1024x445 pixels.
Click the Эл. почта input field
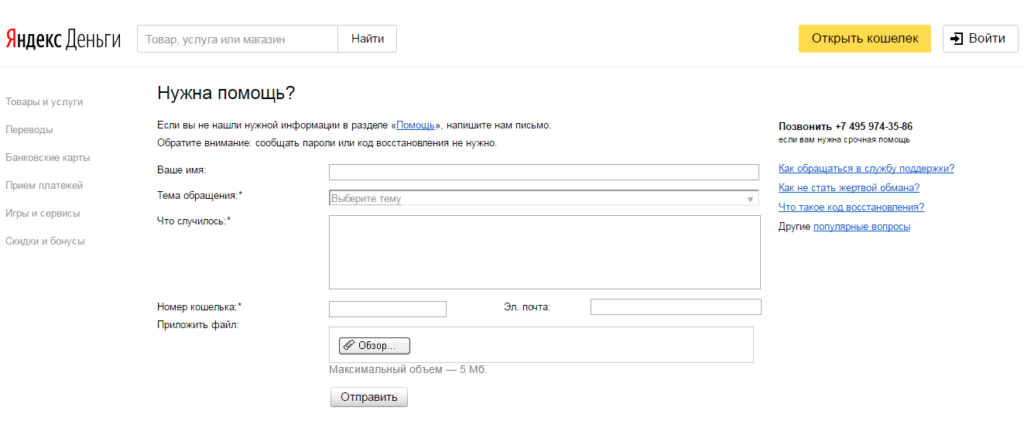675,307
